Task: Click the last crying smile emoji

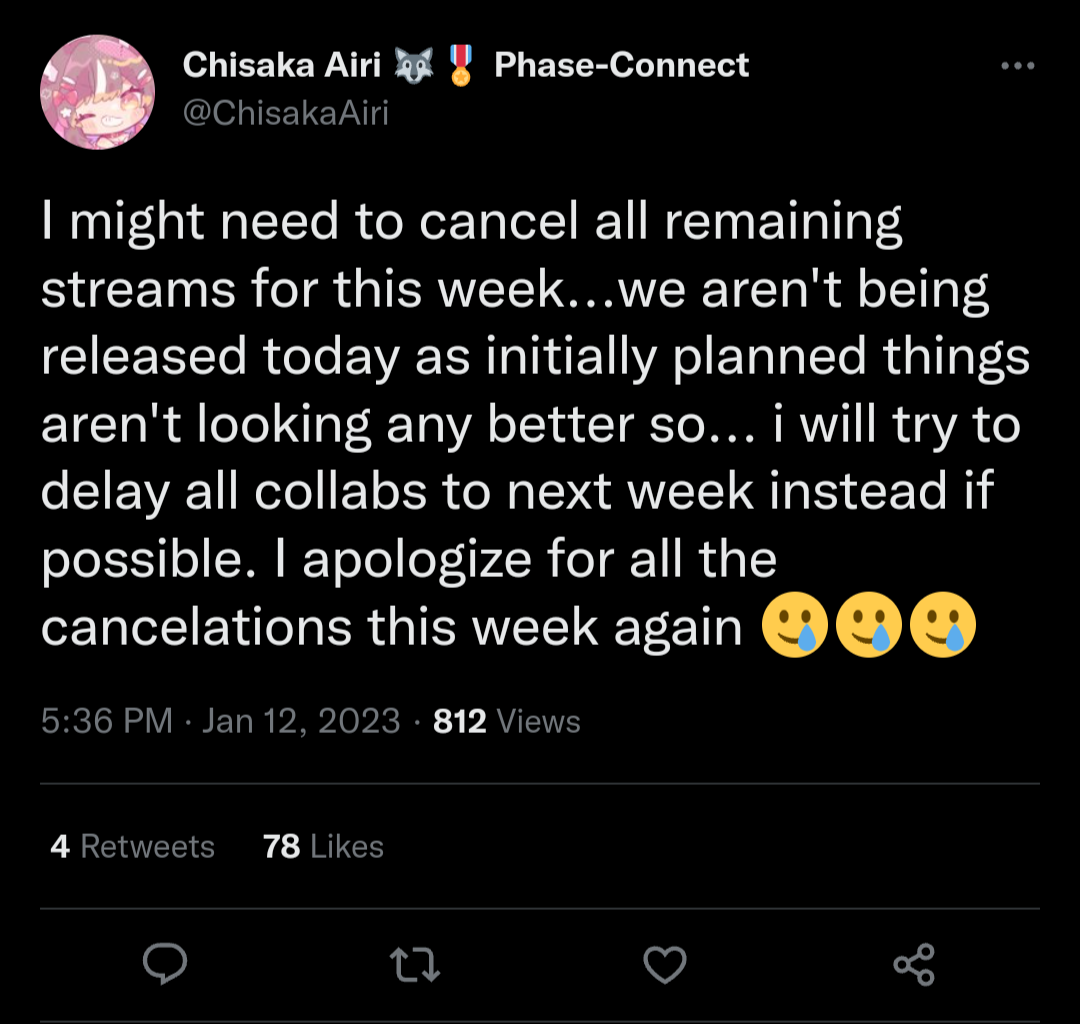Action: point(943,625)
